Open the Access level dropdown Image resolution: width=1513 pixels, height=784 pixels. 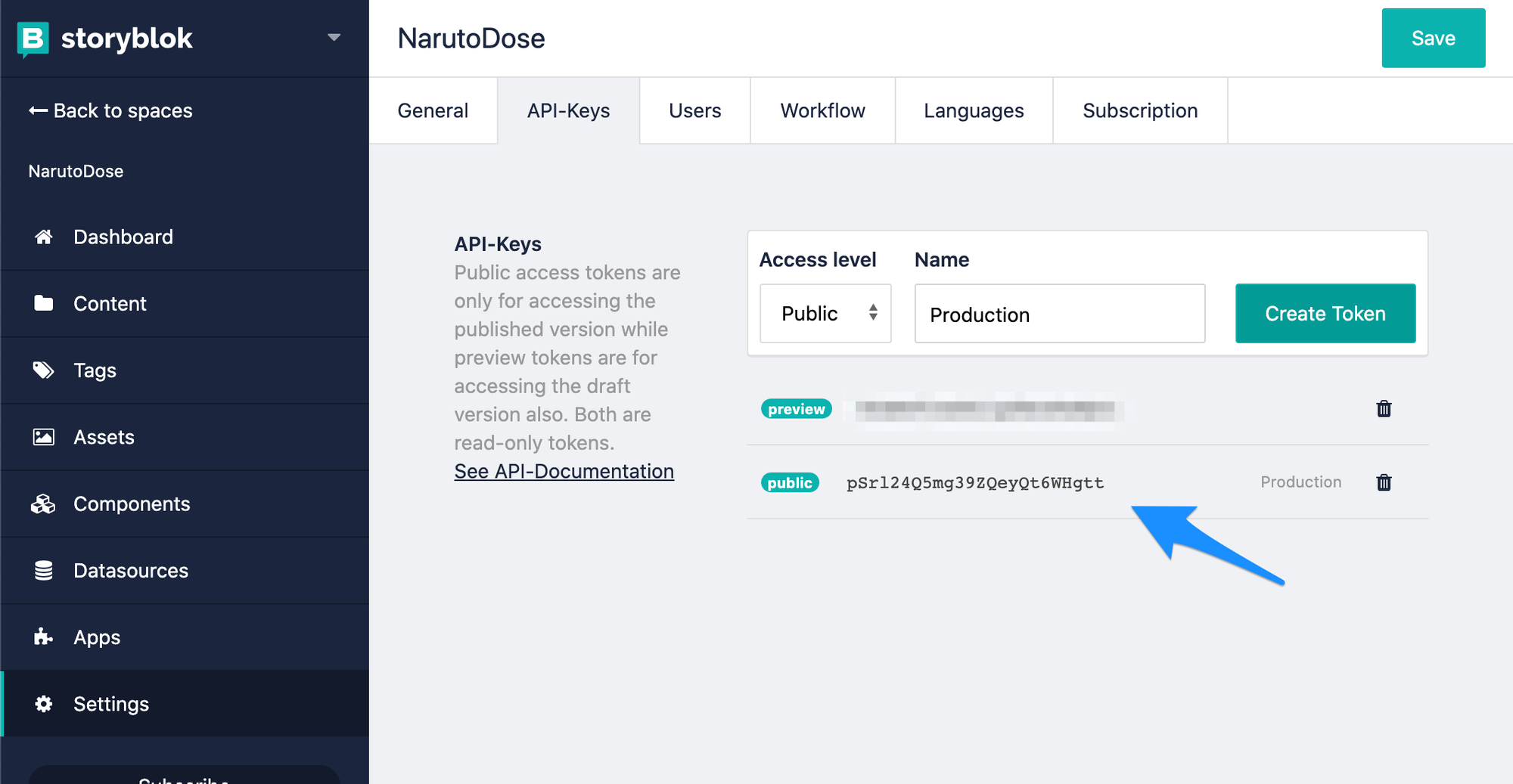[x=825, y=313]
